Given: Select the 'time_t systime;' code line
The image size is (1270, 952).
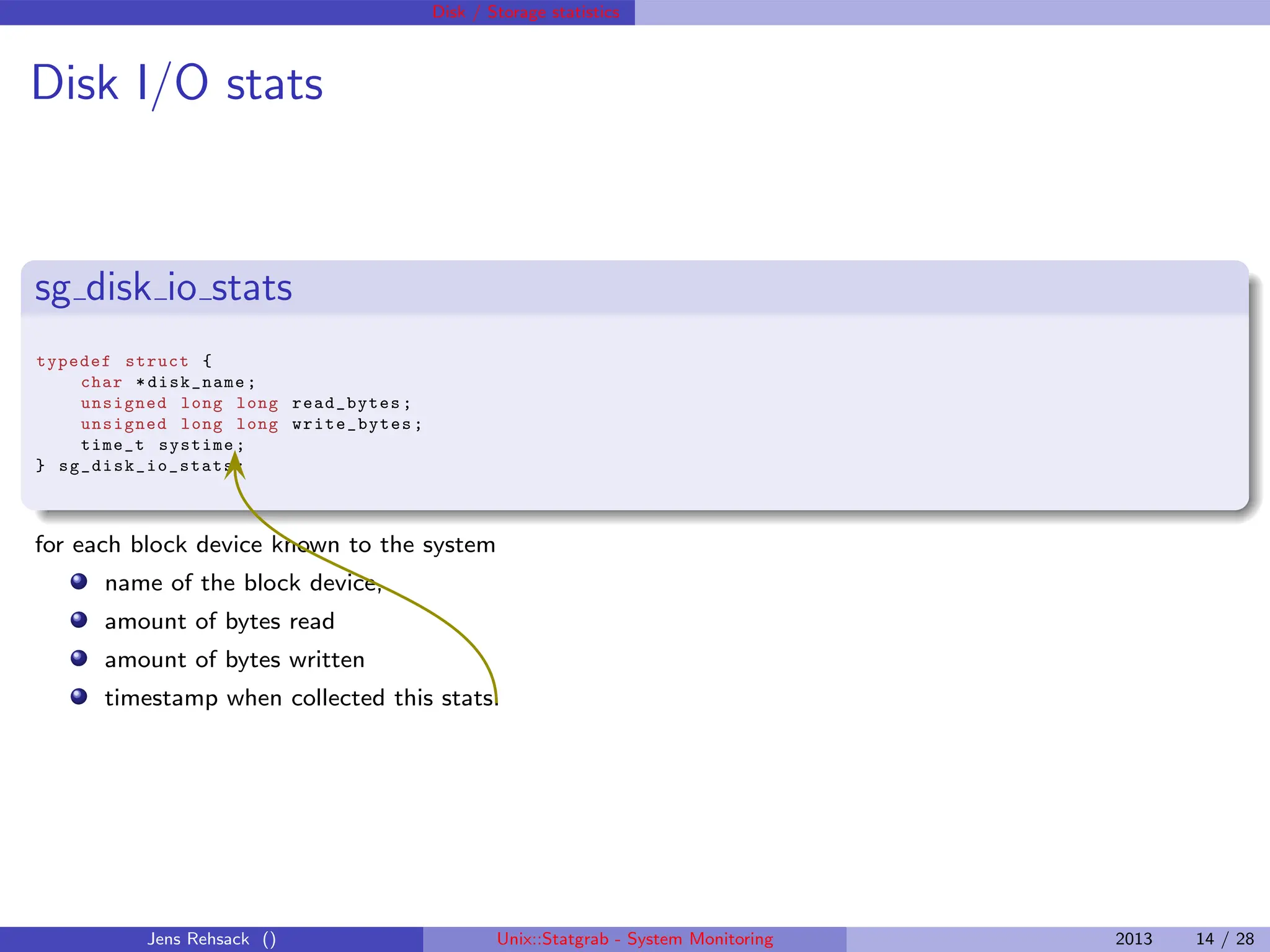Looking at the screenshot, I should 162,445.
